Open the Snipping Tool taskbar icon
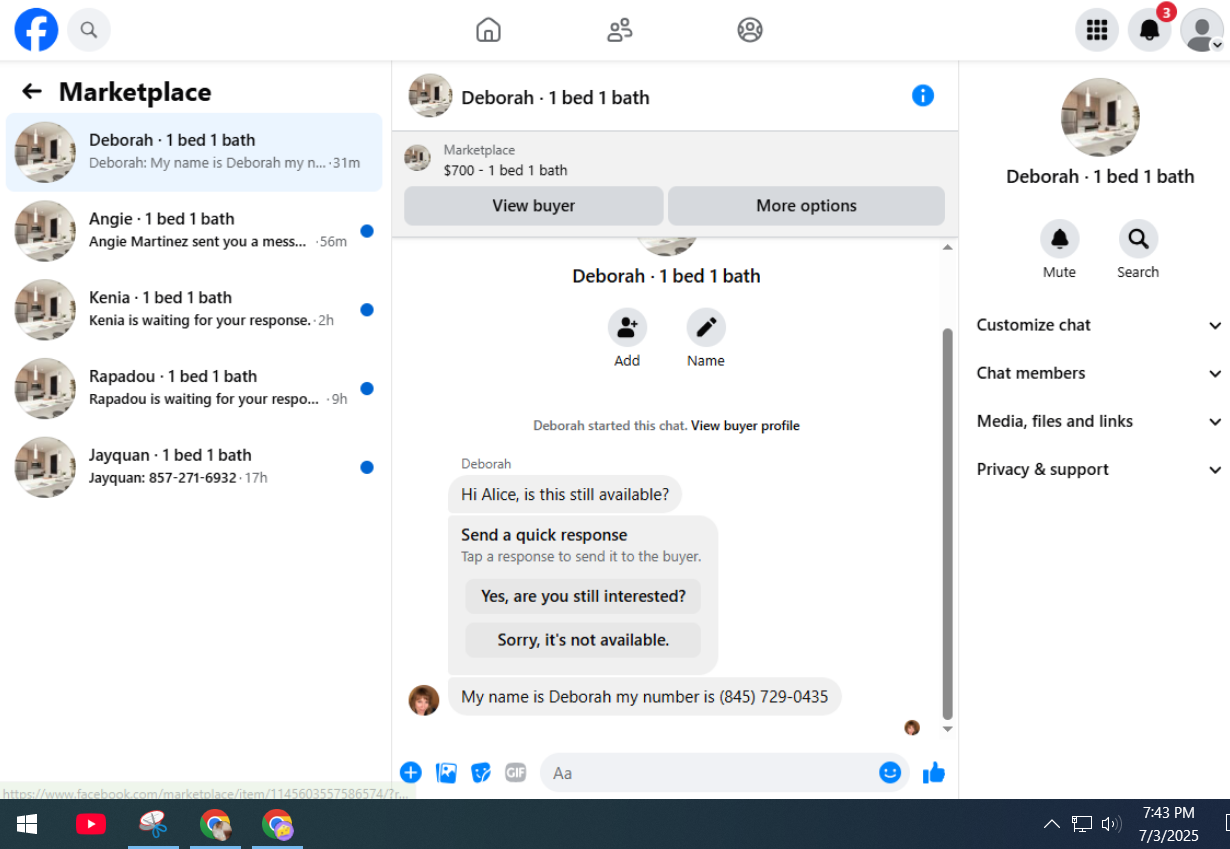Image resolution: width=1230 pixels, height=849 pixels. coord(153,824)
